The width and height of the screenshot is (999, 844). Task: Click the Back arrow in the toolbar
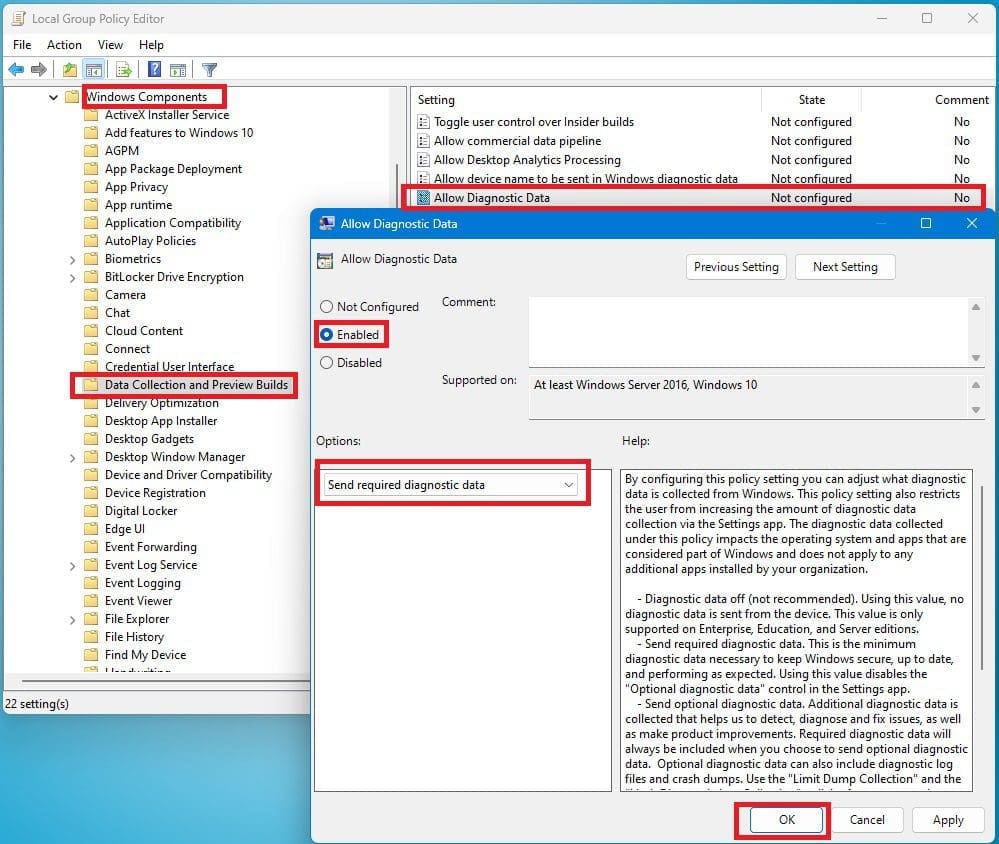16,69
